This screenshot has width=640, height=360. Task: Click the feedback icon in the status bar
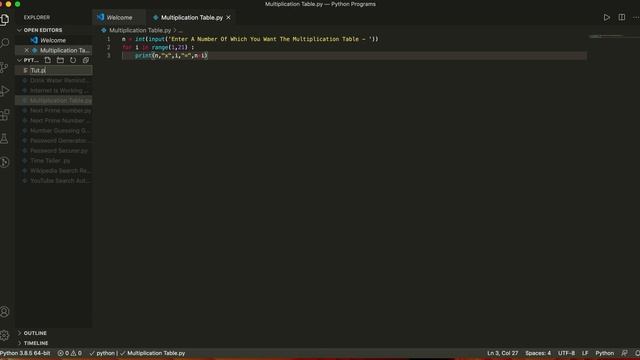click(x=624, y=353)
